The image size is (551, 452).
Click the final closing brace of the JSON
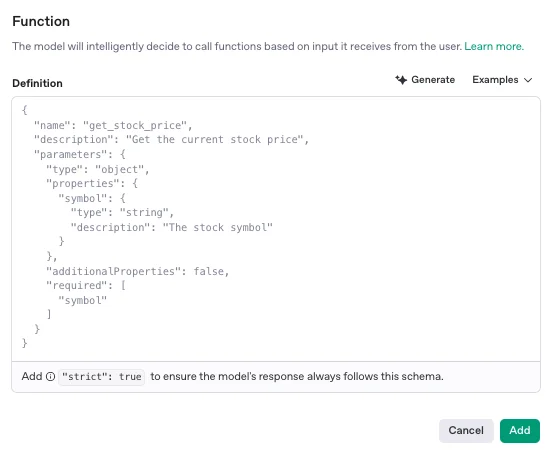pyautogui.click(x=24, y=343)
